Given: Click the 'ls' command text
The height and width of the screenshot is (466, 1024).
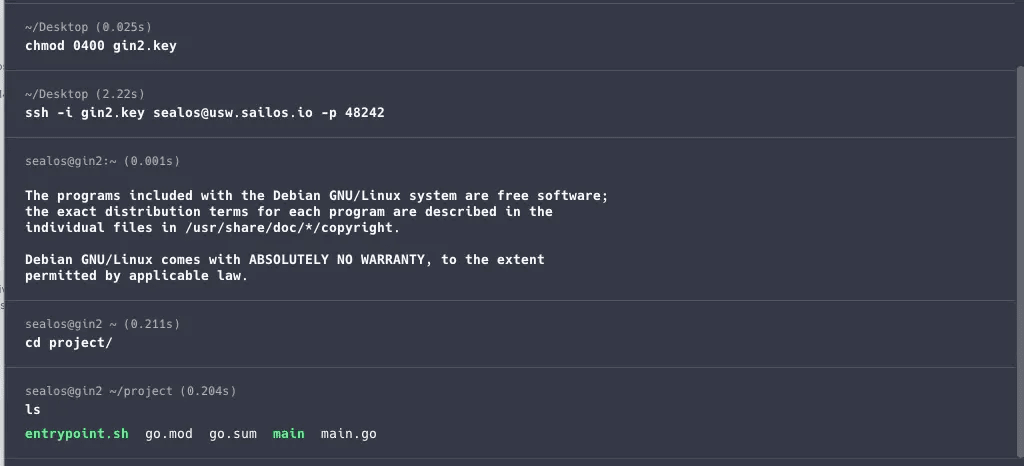Looking at the screenshot, I should (x=33, y=410).
